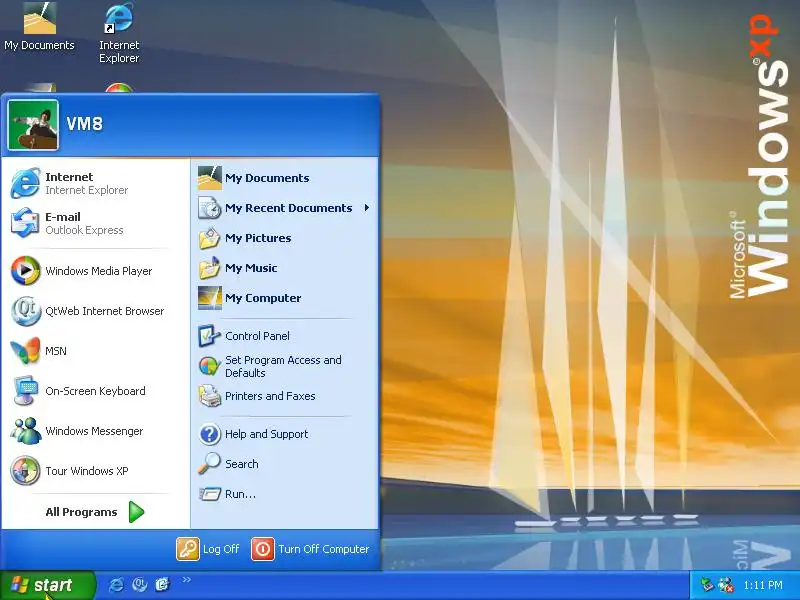The width and height of the screenshot is (800, 600).
Task: Click the Search magnifier icon
Action: click(210, 464)
